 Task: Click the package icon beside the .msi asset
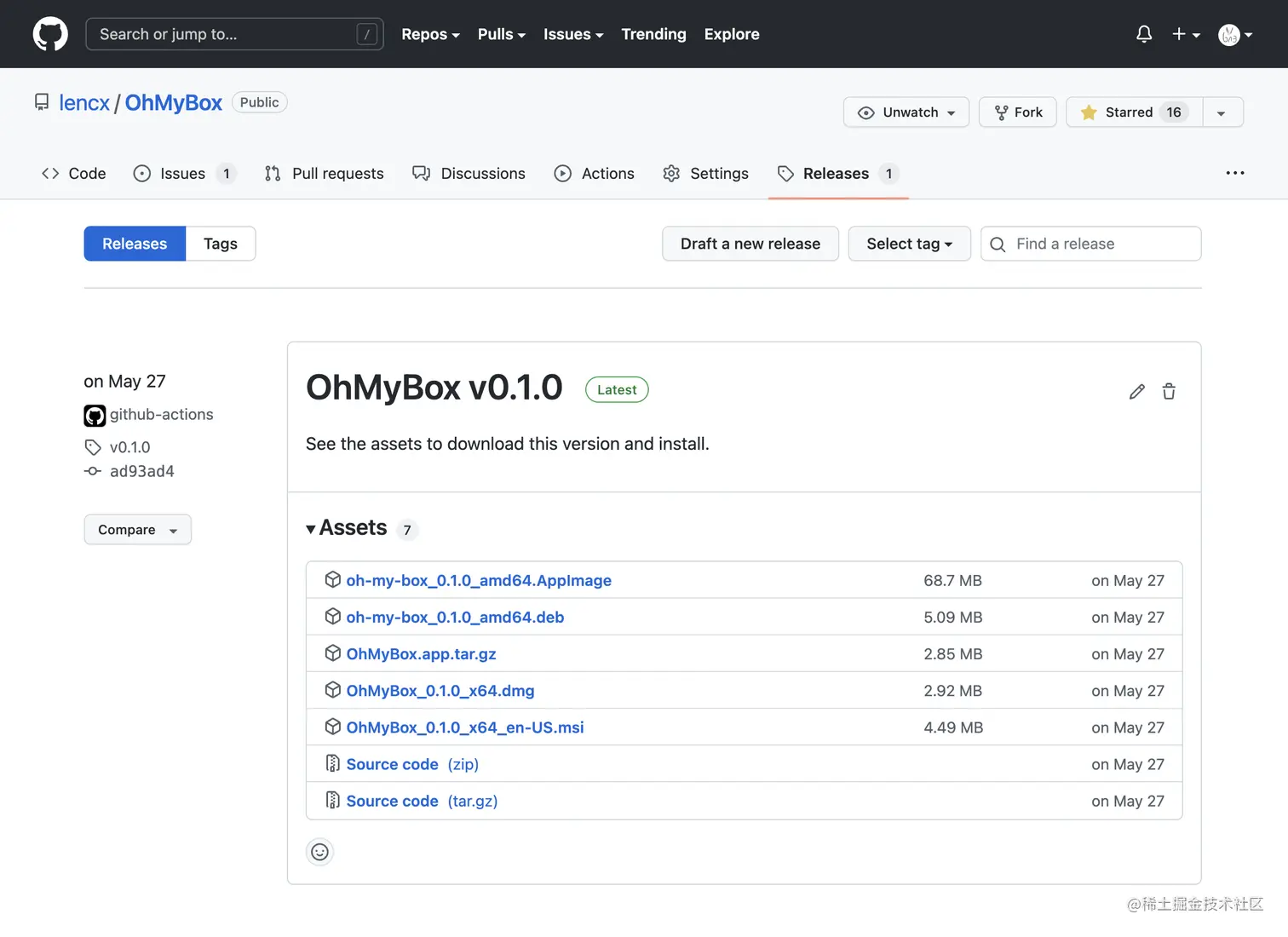pyautogui.click(x=333, y=726)
